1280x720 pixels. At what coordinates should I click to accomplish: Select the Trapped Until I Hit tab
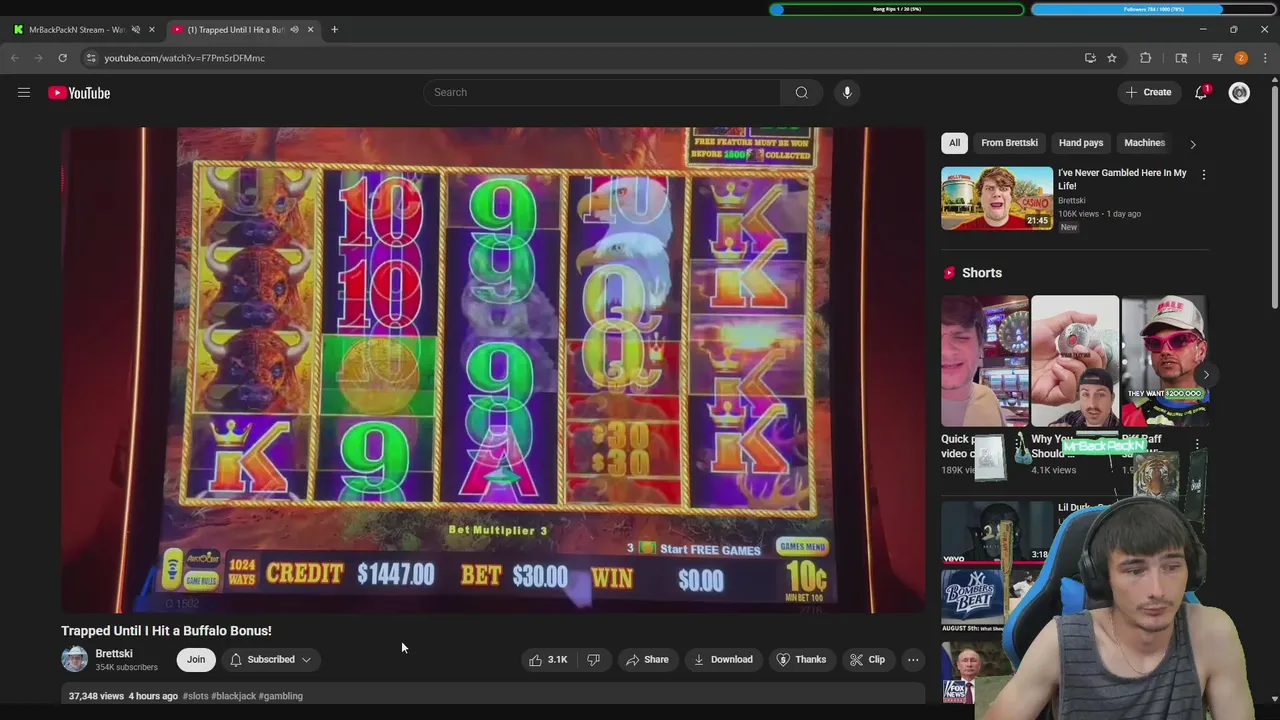(x=236, y=29)
